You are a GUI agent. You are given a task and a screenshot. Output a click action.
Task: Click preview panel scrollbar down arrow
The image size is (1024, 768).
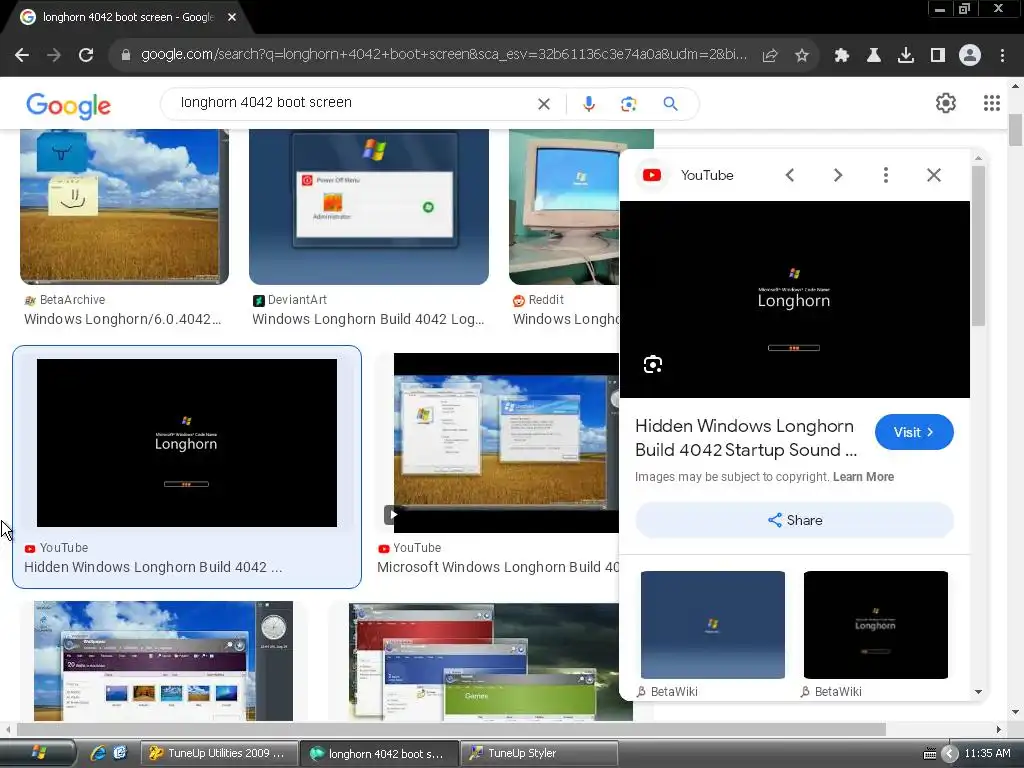click(978, 692)
